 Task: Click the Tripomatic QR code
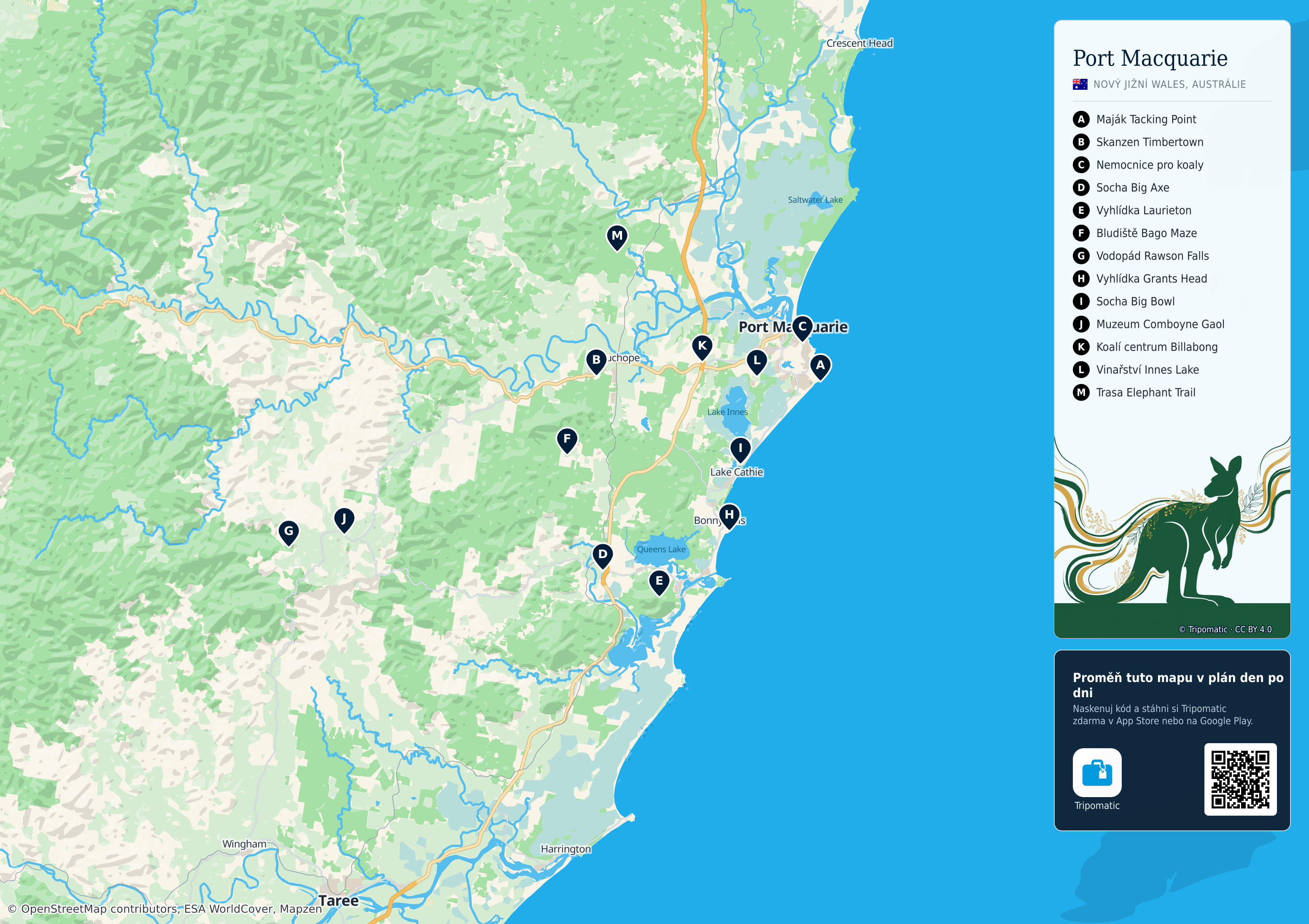coord(1240,779)
